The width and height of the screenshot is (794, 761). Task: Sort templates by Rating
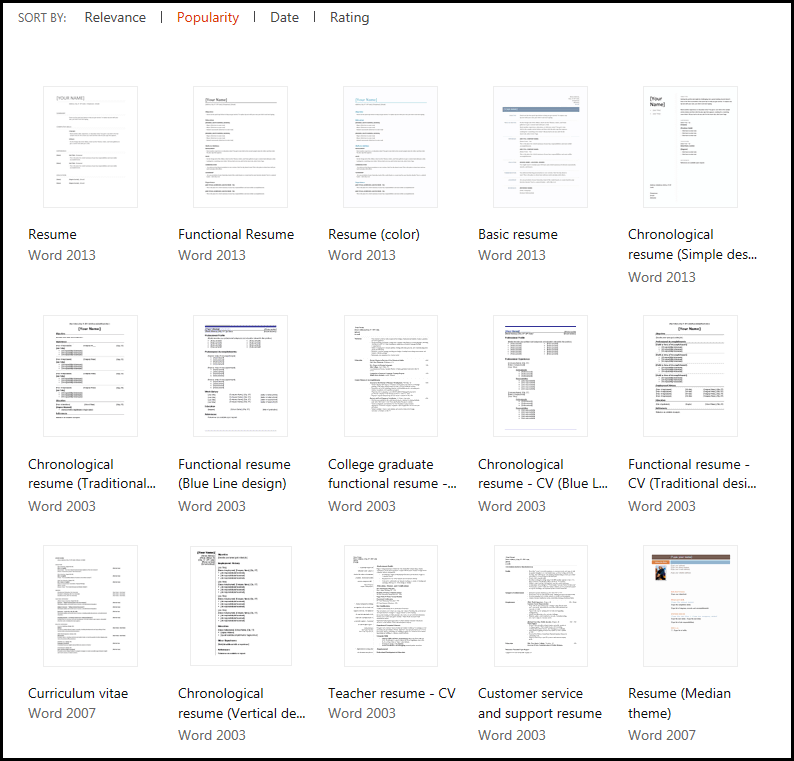click(349, 18)
